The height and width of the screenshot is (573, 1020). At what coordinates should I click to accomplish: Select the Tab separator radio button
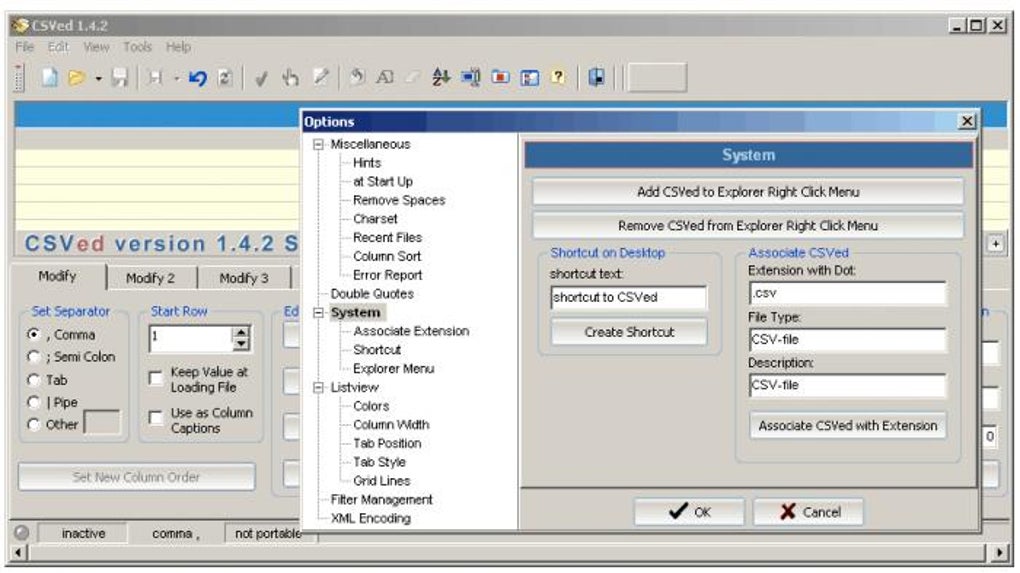[34, 380]
